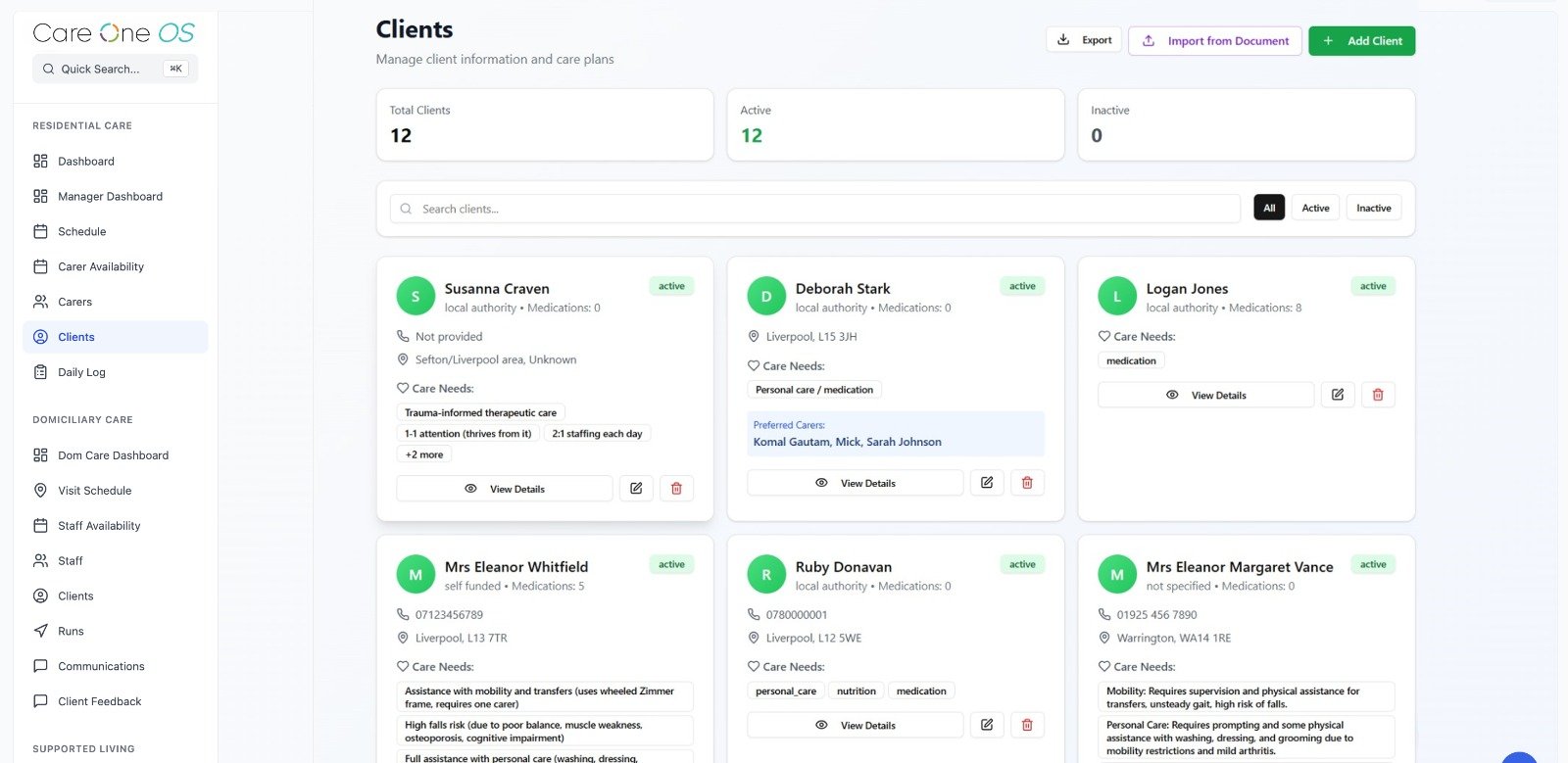Go to Schedule in sidebar
The image size is (1568, 763).
click(x=115, y=231)
